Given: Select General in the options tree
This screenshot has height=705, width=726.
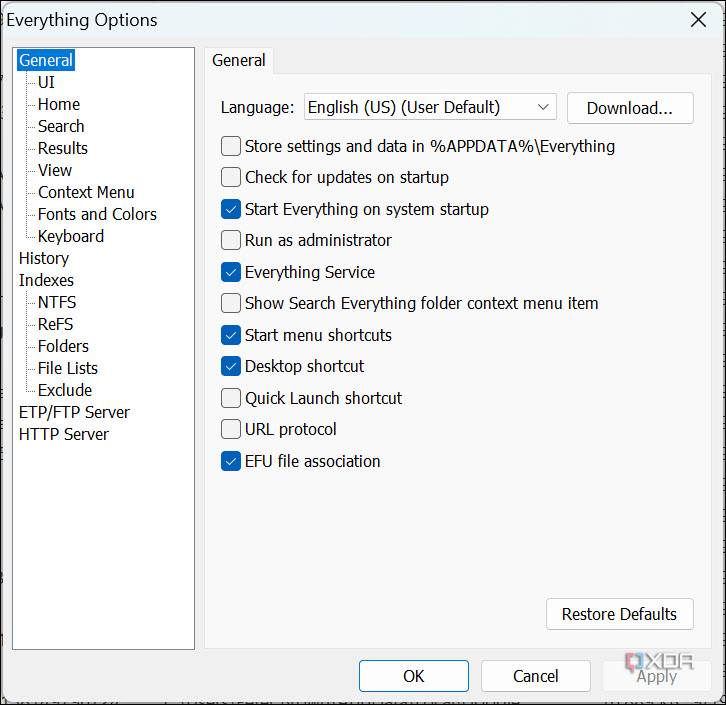Looking at the screenshot, I should [x=46, y=60].
